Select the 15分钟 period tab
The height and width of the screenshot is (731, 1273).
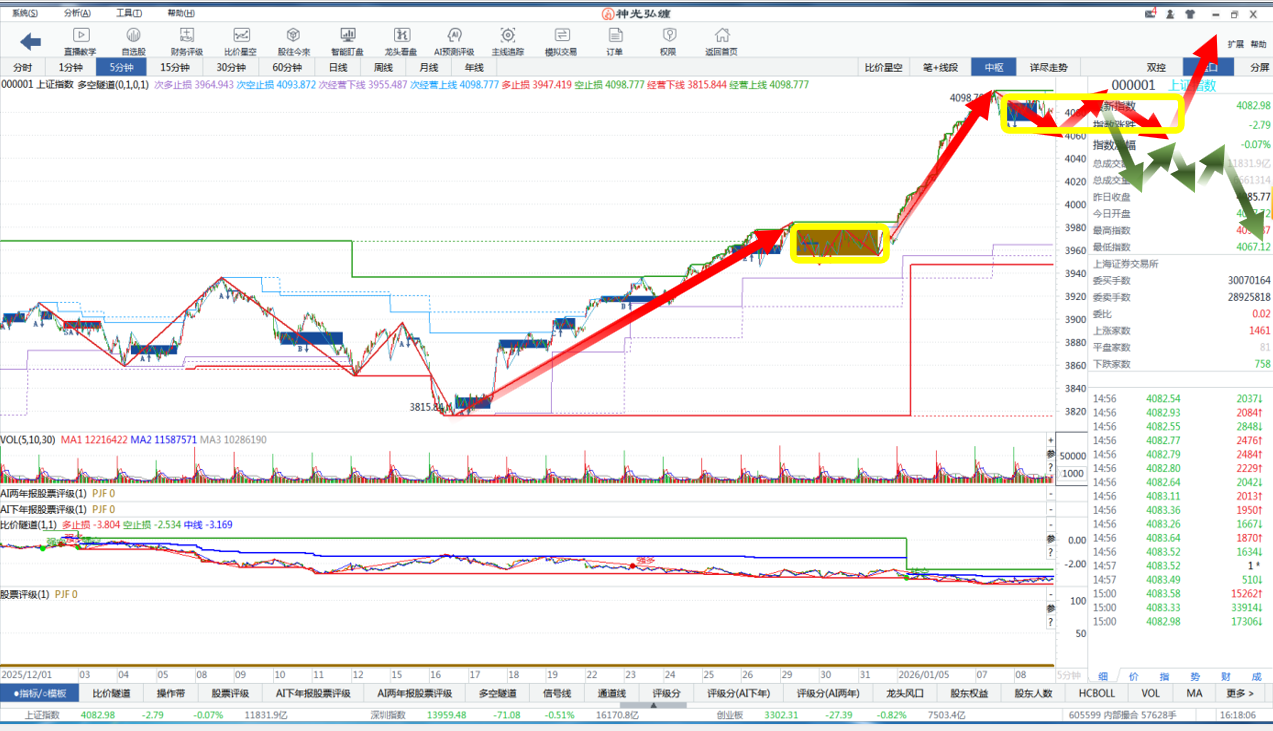176,67
